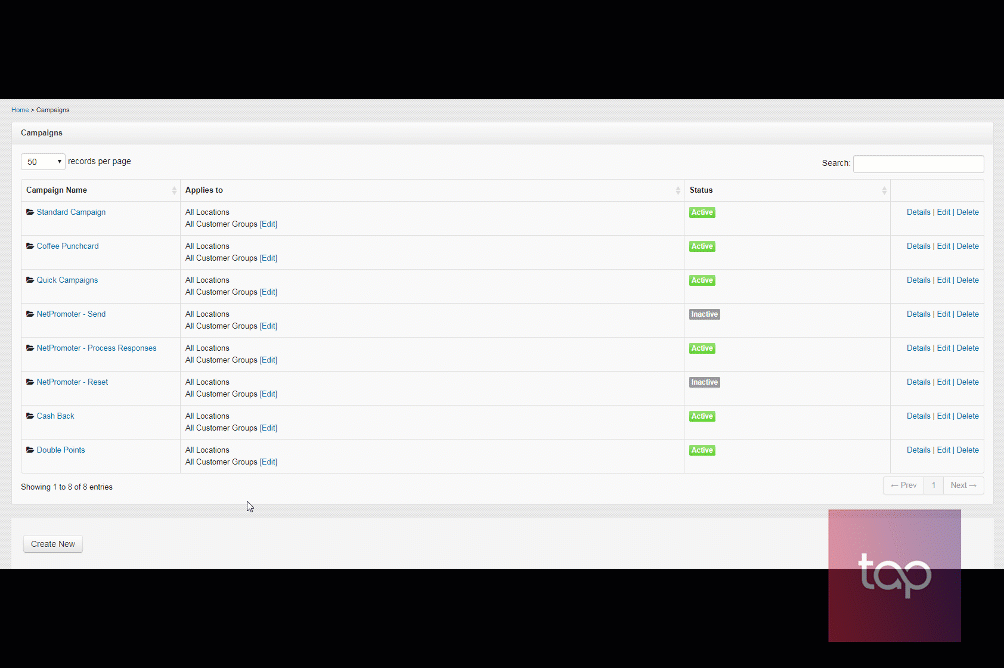Screen dimensions: 1004x668
Task: Click the folder icon beside Standard Campaign
Action: coord(29,212)
